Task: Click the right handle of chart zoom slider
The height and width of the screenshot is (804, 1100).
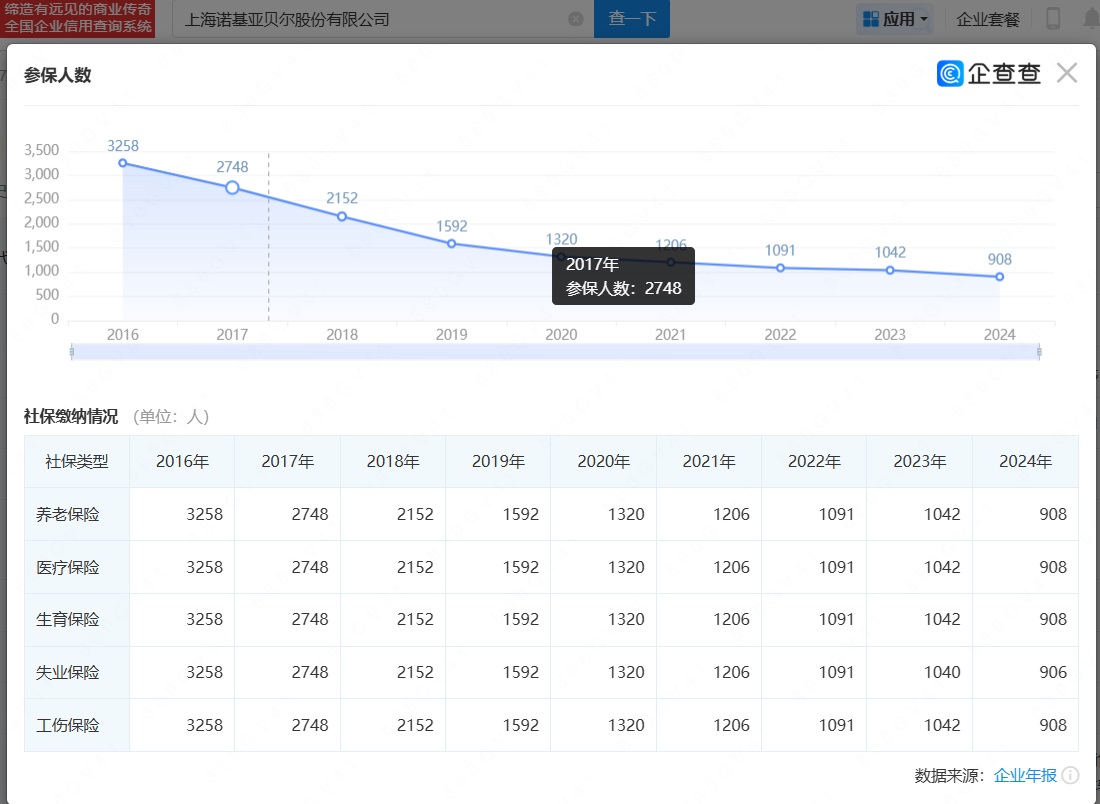Action: click(1039, 351)
